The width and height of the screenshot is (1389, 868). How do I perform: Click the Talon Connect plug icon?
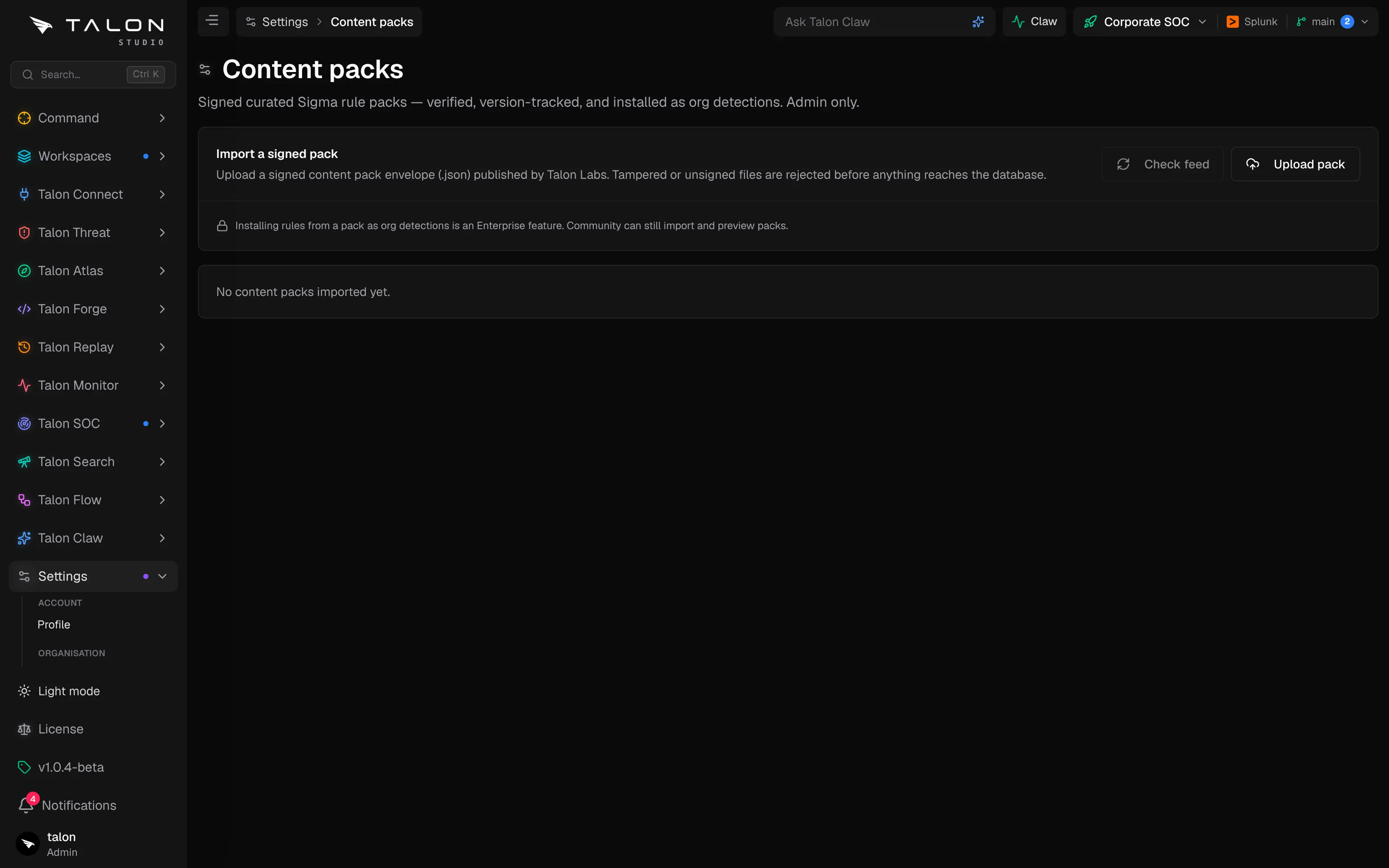pos(24,194)
